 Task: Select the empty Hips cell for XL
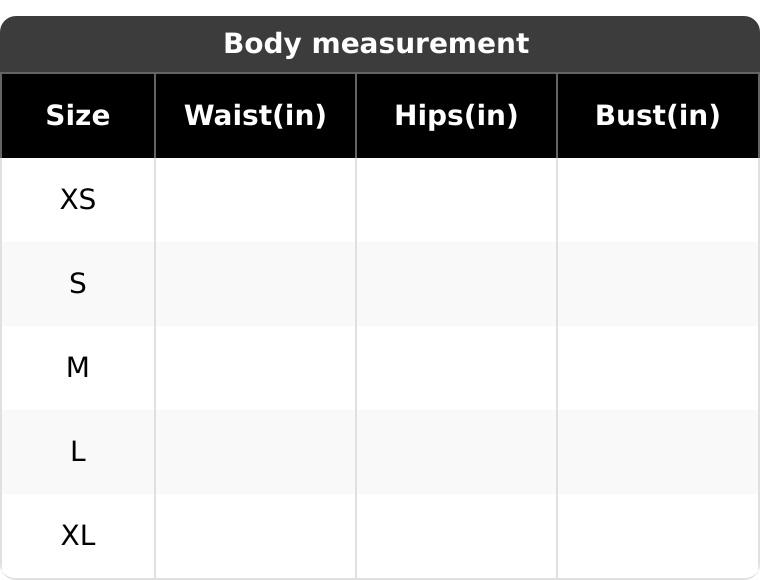[x=456, y=536]
